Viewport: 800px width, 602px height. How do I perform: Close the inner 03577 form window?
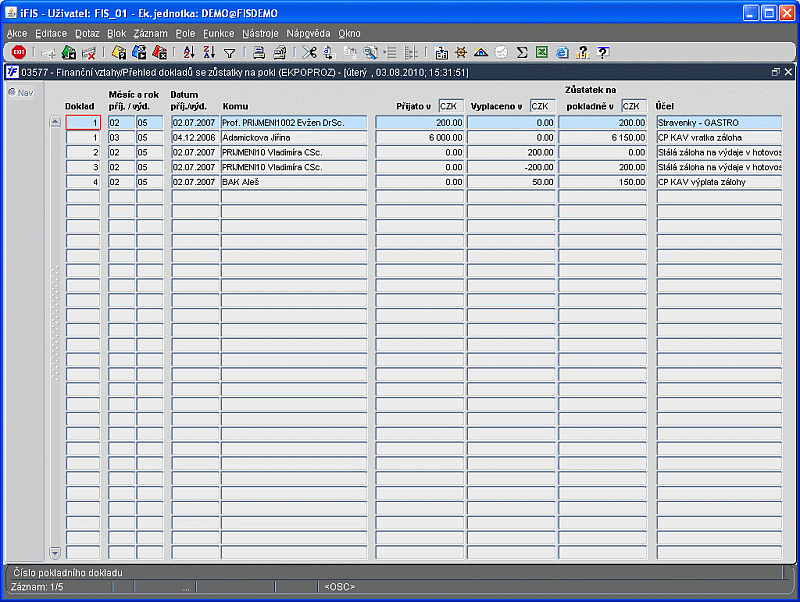(x=788, y=72)
